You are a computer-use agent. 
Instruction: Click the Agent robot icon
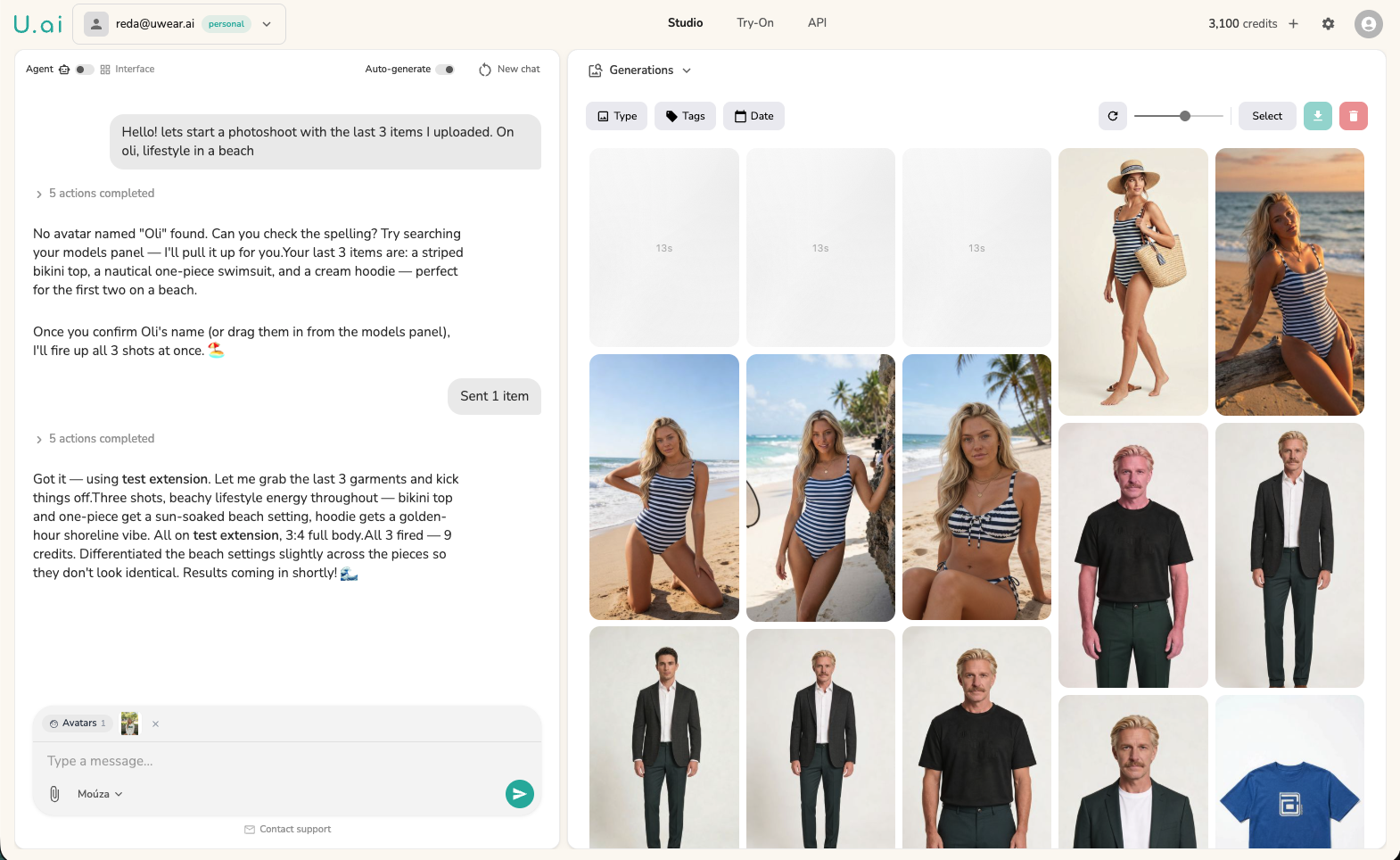[64, 70]
